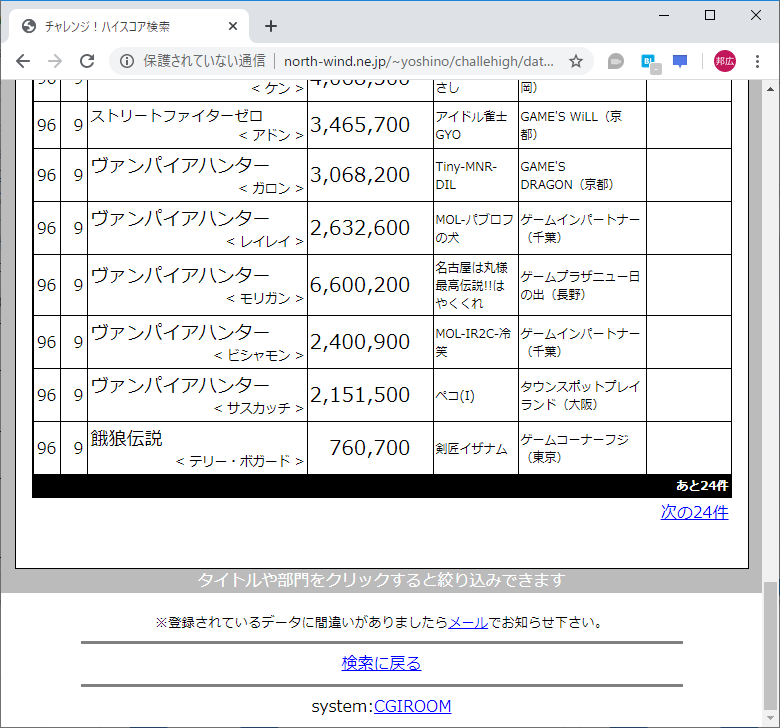The image size is (780, 728).
Task: Click ヴァンパイアハンター title in モリガン row
Action: [x=180, y=275]
